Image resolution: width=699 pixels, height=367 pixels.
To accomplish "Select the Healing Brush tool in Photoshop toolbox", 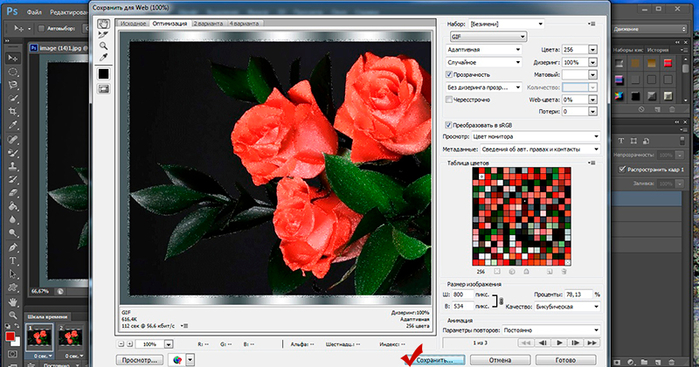I will pyautogui.click(x=12, y=139).
